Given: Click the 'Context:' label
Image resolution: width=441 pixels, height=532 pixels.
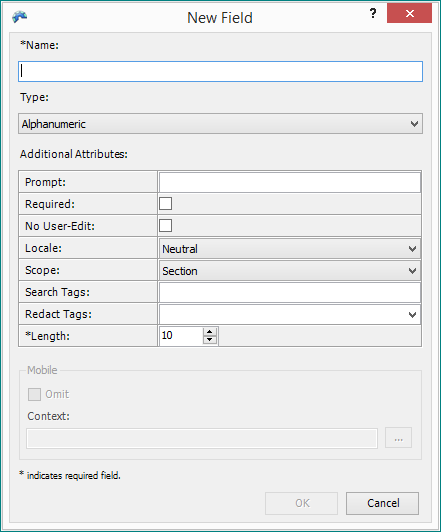Looking at the screenshot, I should point(49,416).
